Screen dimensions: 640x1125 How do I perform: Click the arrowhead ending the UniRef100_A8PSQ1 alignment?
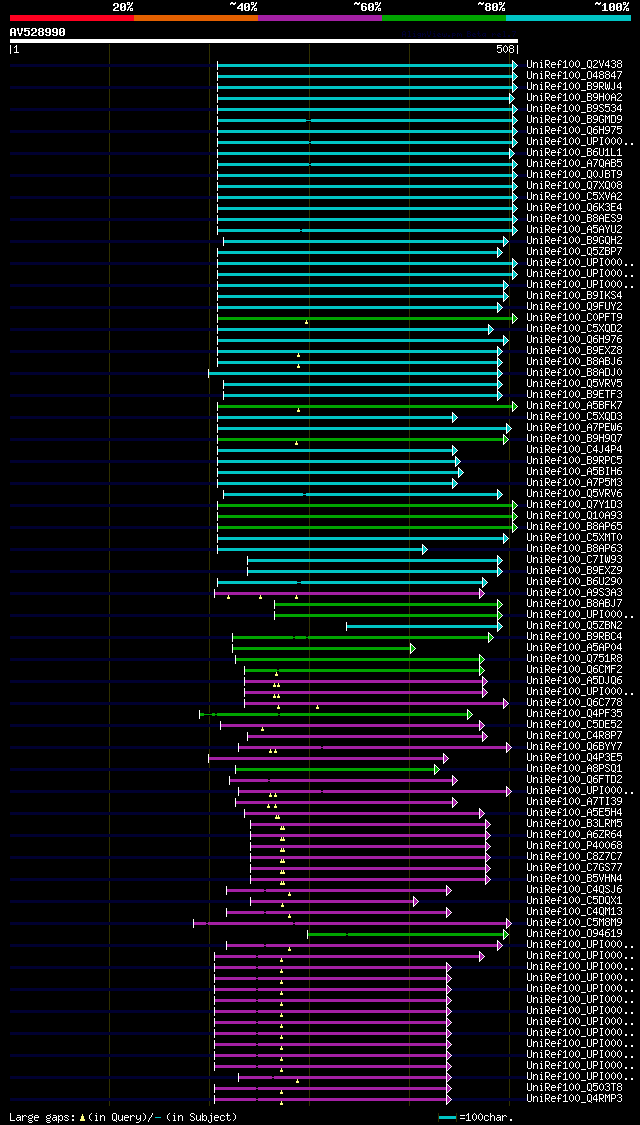tap(436, 769)
